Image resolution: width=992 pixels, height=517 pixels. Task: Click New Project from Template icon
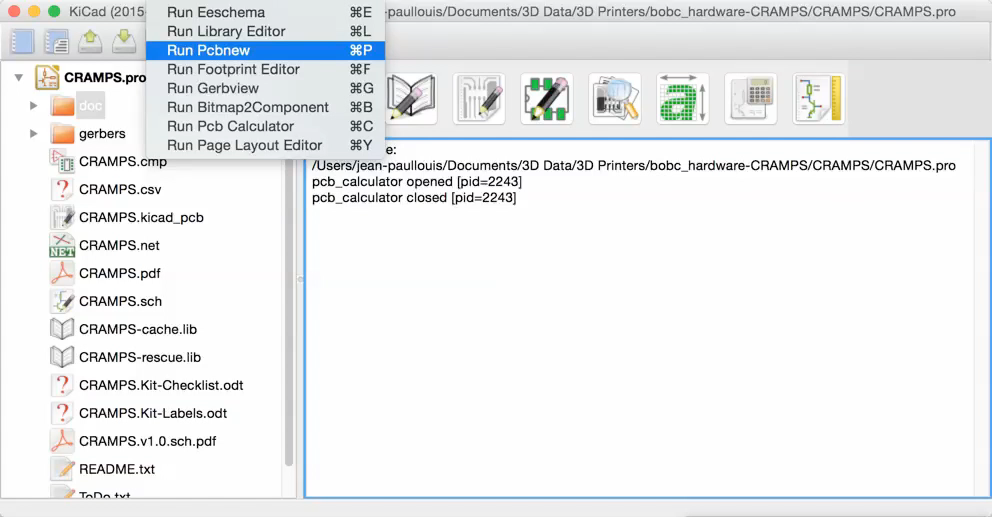pyautogui.click(x=56, y=41)
